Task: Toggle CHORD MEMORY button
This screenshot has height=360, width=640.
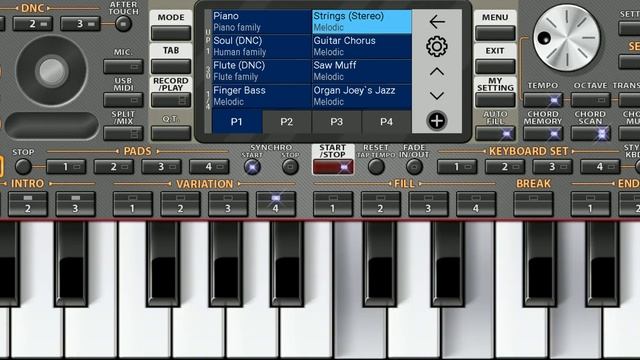Action: click(x=543, y=133)
